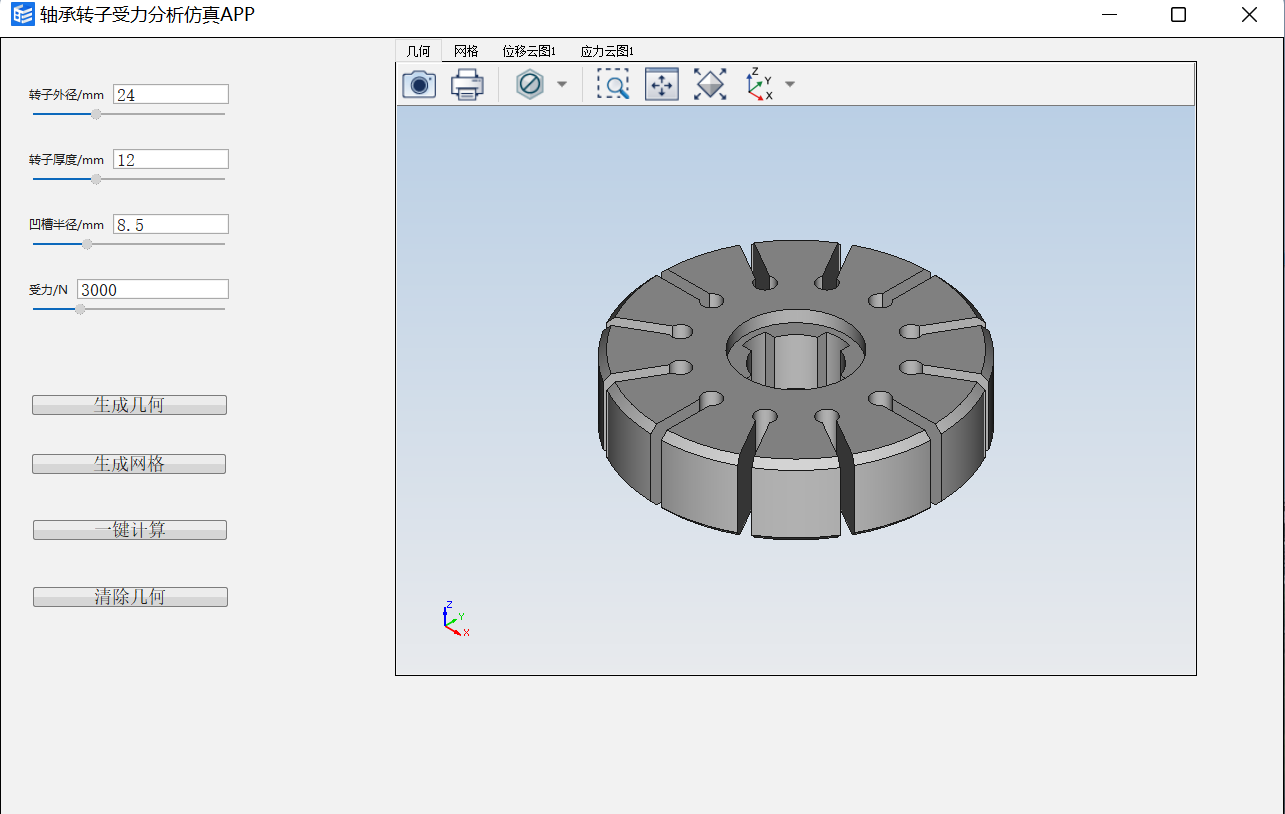
Task: Click the 转子外径/mm label
Action: 66,95
